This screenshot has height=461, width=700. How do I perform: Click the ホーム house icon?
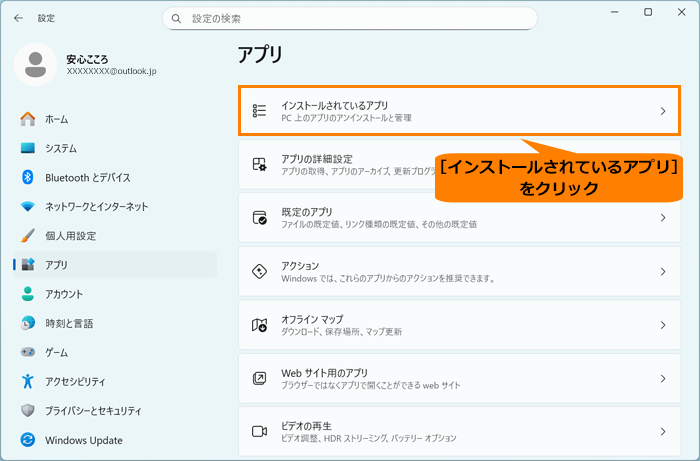(x=28, y=119)
